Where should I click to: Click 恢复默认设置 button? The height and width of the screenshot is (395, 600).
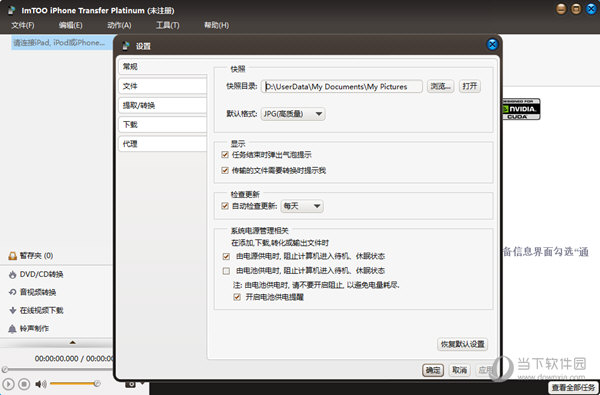click(x=462, y=344)
